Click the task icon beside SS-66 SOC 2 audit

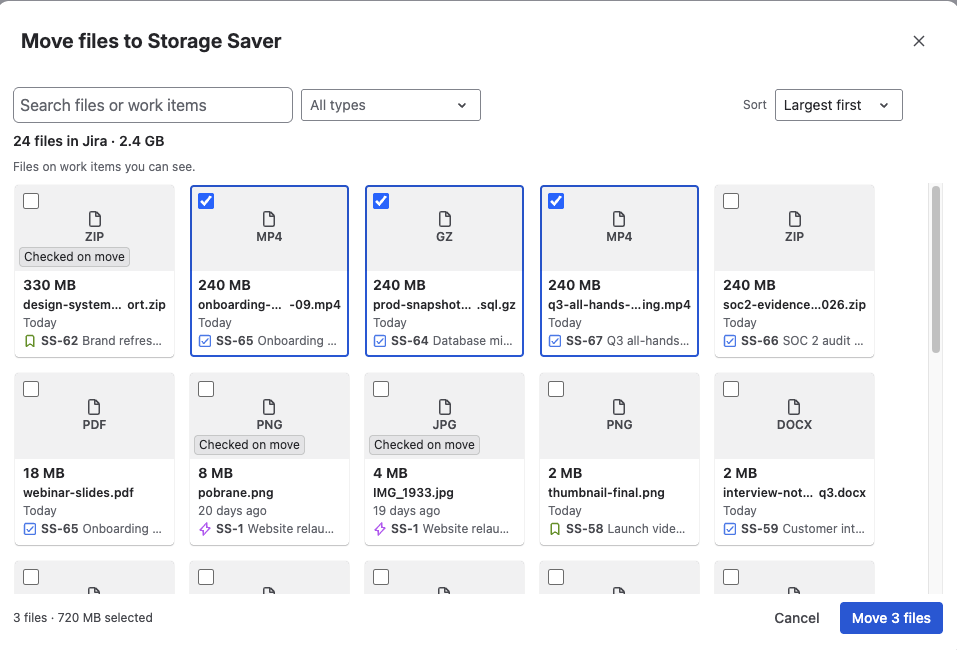click(730, 341)
